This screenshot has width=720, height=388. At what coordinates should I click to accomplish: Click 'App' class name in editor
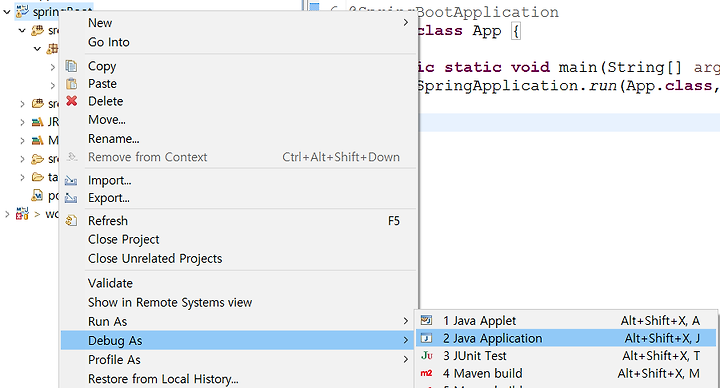[487, 31]
